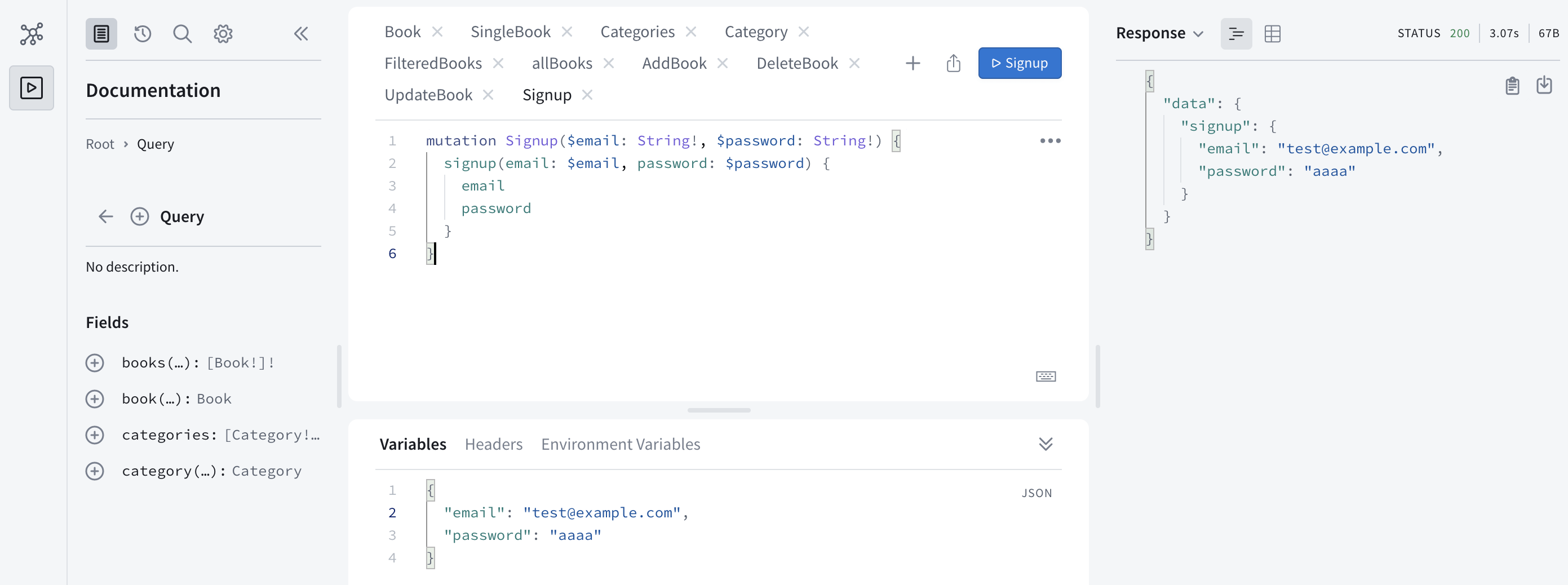Open the Headers tab
This screenshot has height=585, width=1568.
pos(494,444)
